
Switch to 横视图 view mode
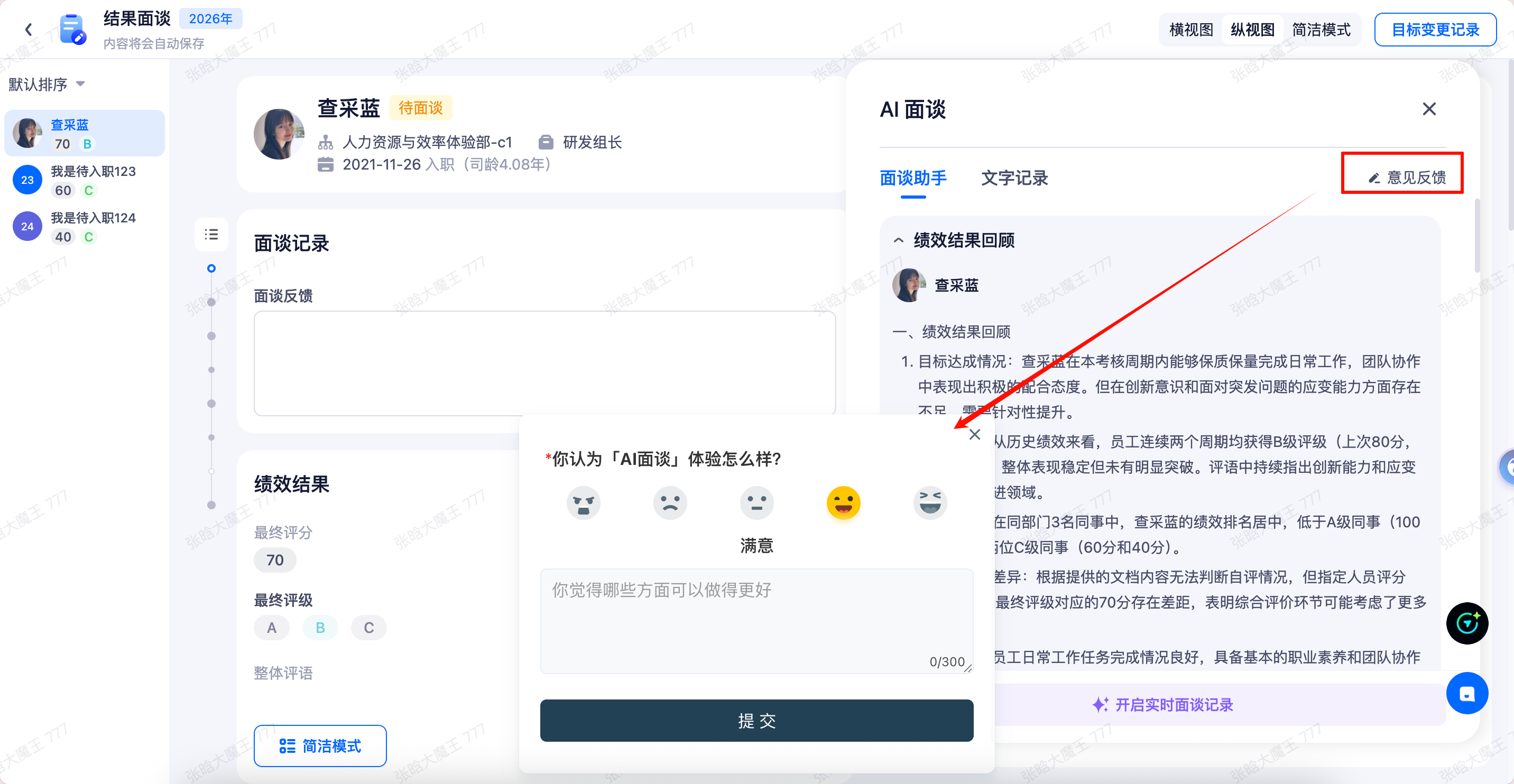click(1191, 30)
